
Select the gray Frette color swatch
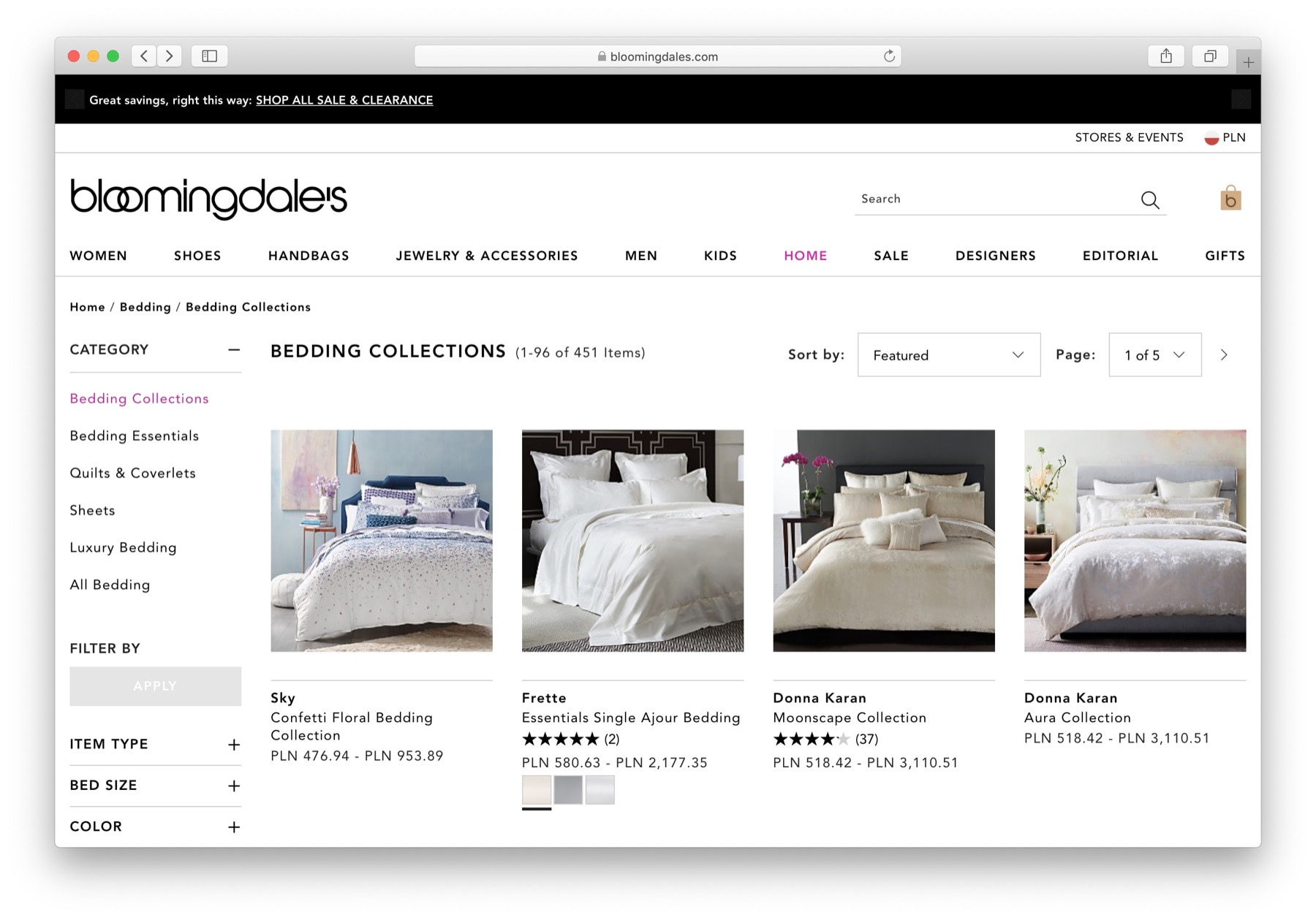point(568,790)
